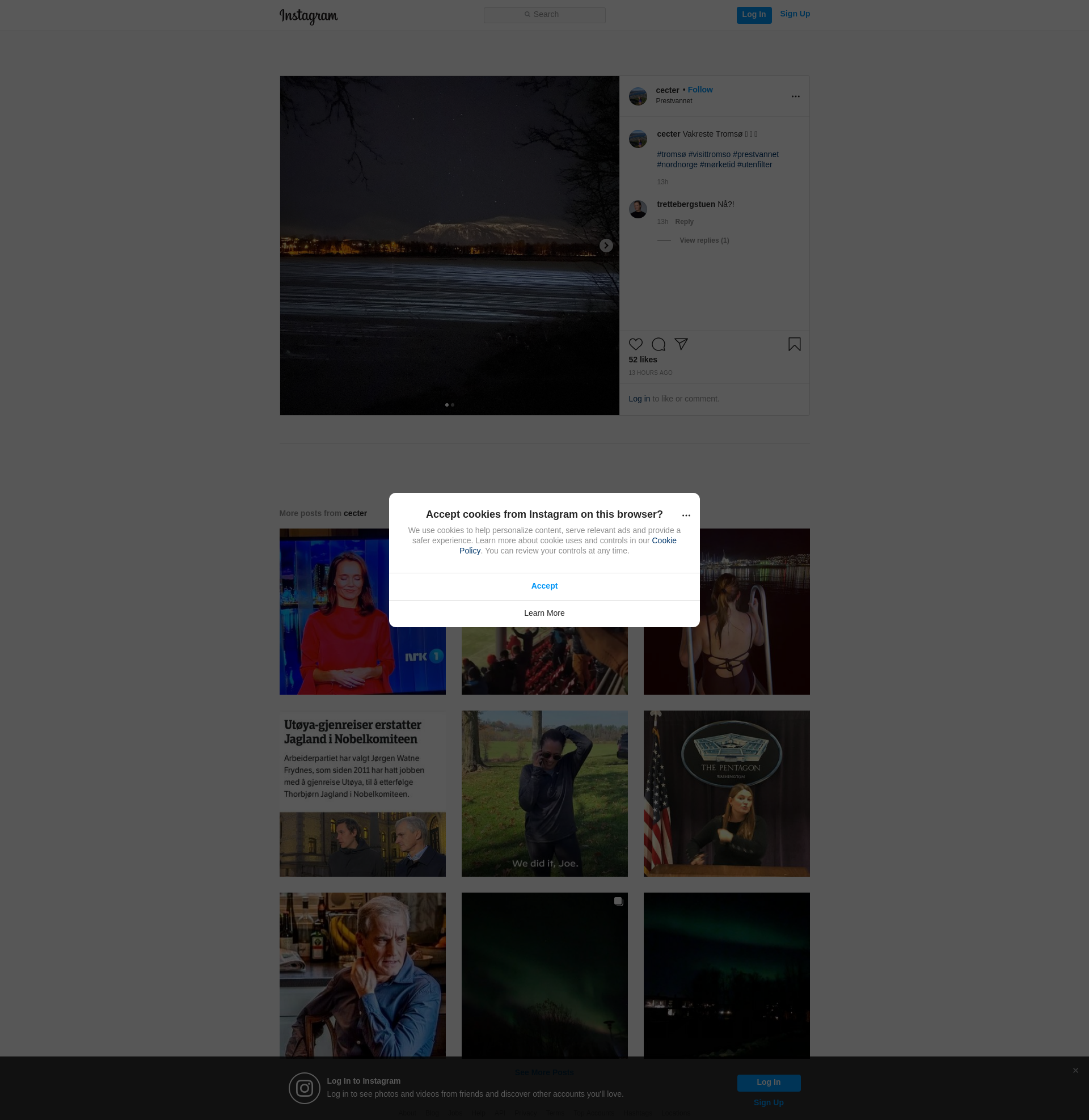Click the share paper plane icon
Screen dimensions: 1089x1120
[x=681, y=344]
